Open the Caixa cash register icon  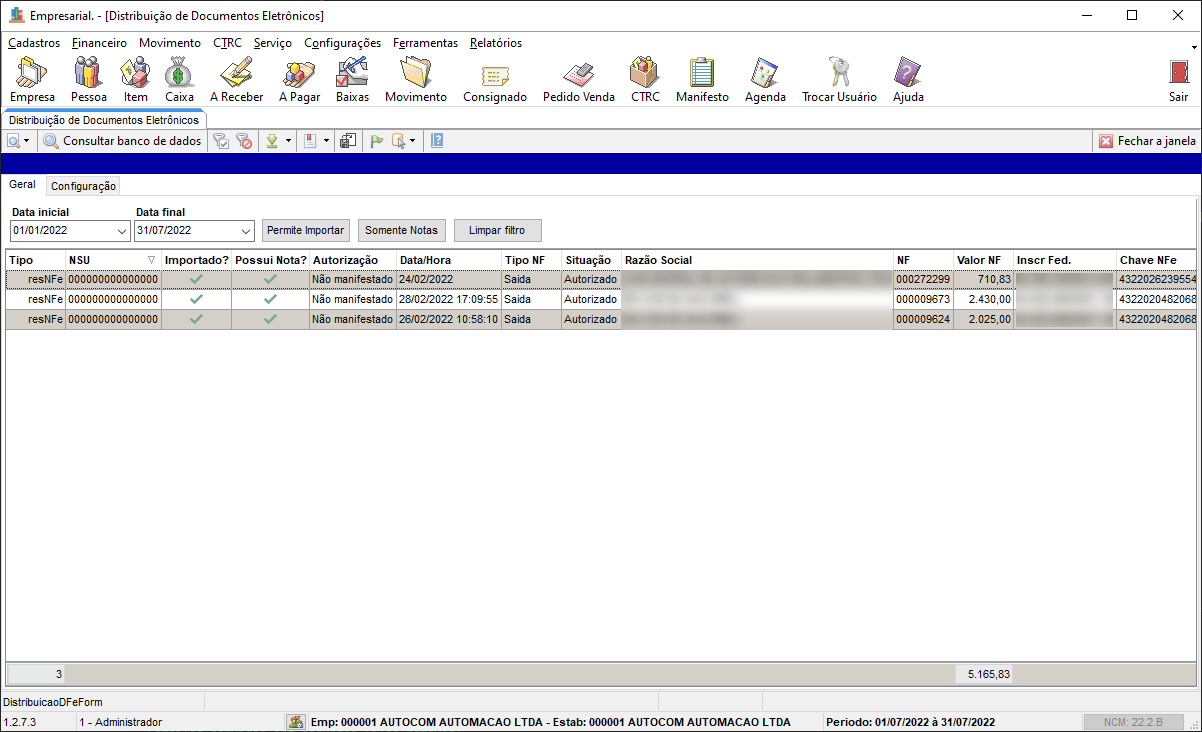pyautogui.click(x=179, y=79)
